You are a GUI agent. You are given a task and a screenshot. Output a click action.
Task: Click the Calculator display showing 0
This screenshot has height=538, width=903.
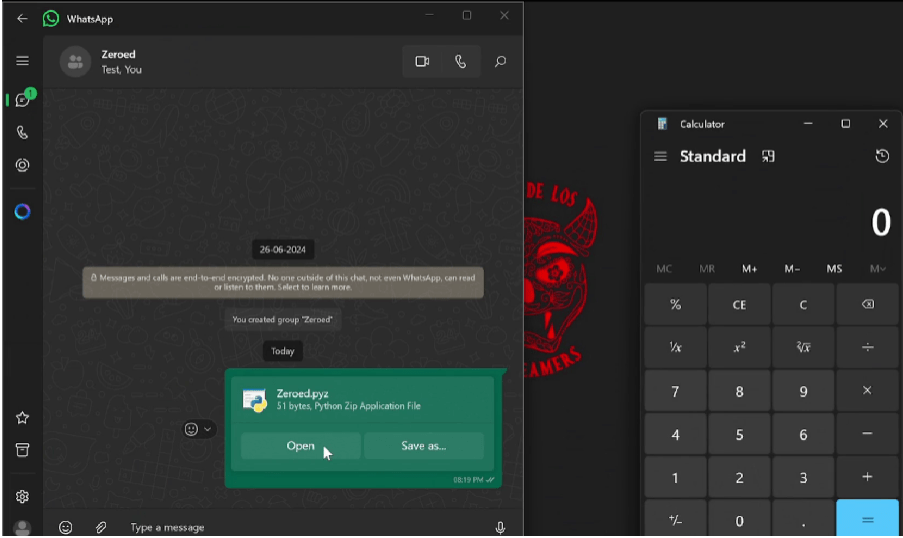[881, 222]
